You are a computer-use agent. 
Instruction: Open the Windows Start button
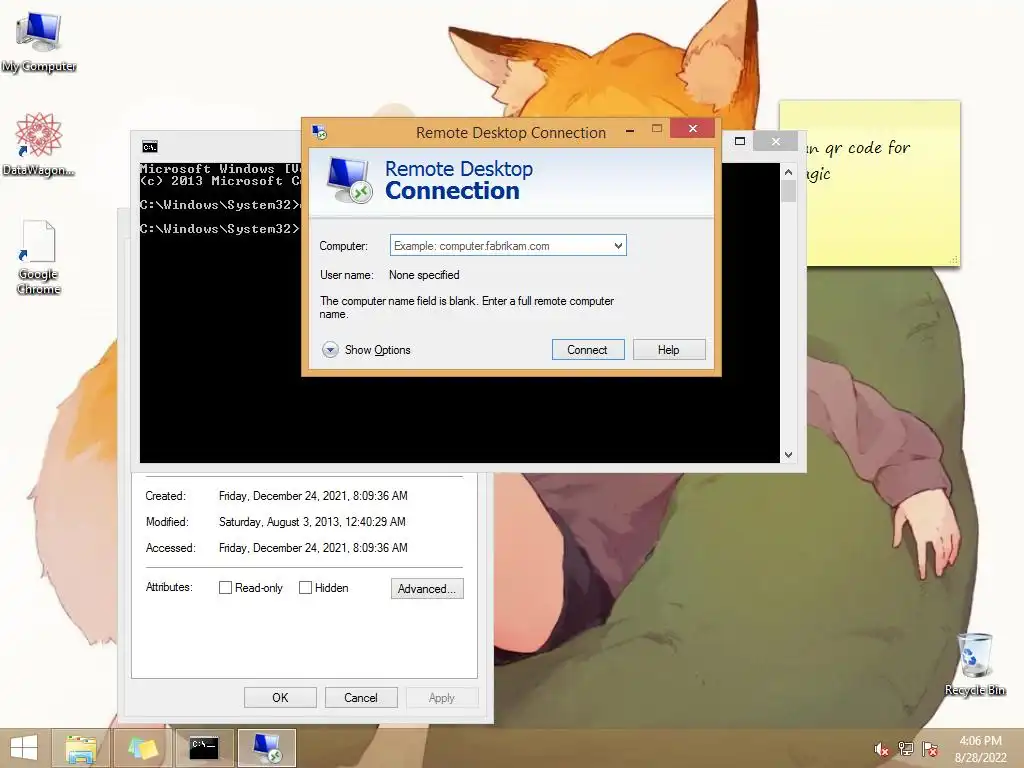coord(24,748)
